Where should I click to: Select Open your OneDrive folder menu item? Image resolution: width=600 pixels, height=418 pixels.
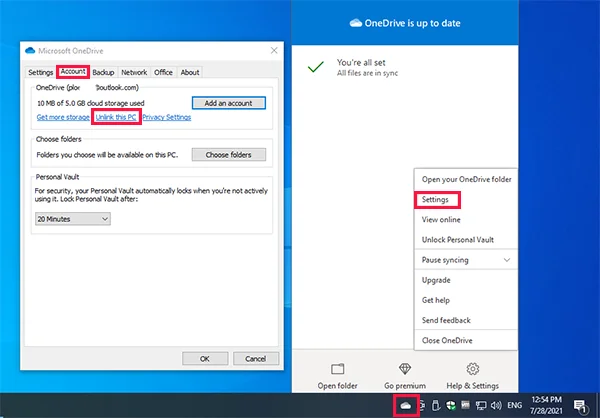pyautogui.click(x=466, y=179)
